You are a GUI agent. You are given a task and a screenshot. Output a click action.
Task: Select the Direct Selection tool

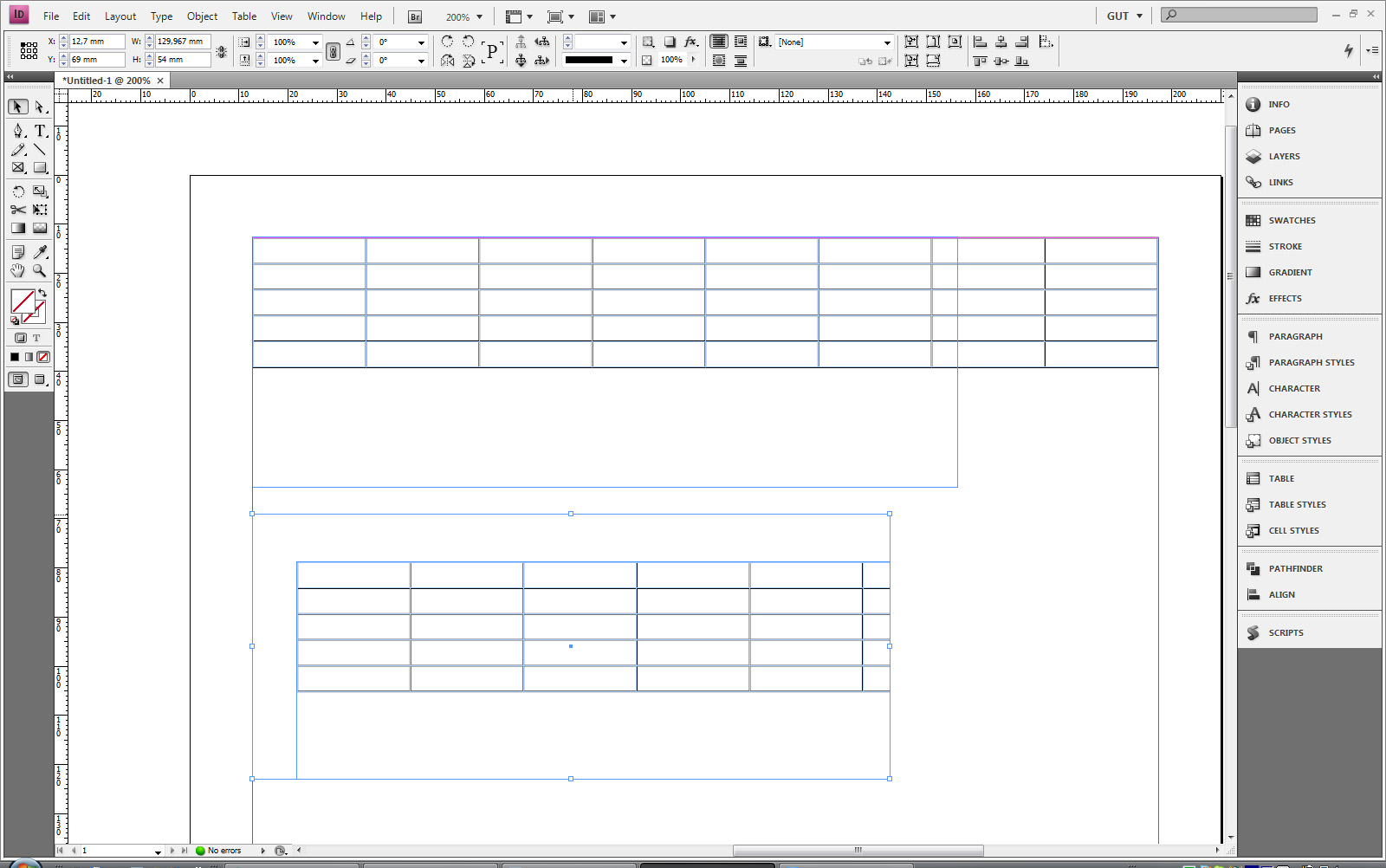[x=40, y=107]
